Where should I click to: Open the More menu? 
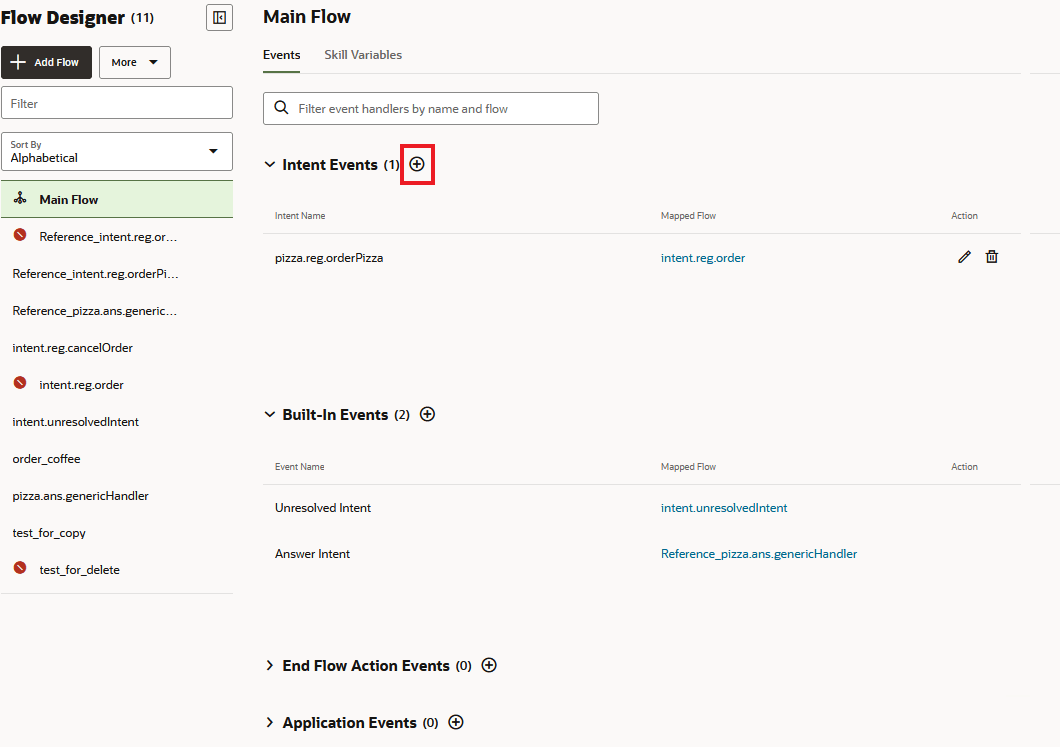pos(134,62)
